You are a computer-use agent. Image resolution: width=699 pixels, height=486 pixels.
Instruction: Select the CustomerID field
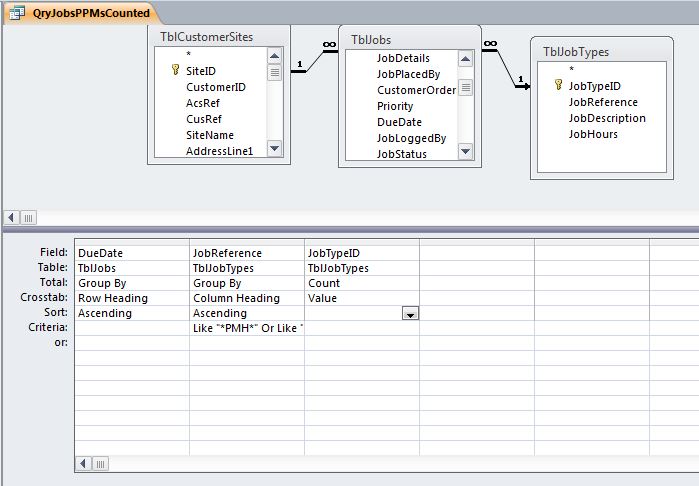[216, 87]
